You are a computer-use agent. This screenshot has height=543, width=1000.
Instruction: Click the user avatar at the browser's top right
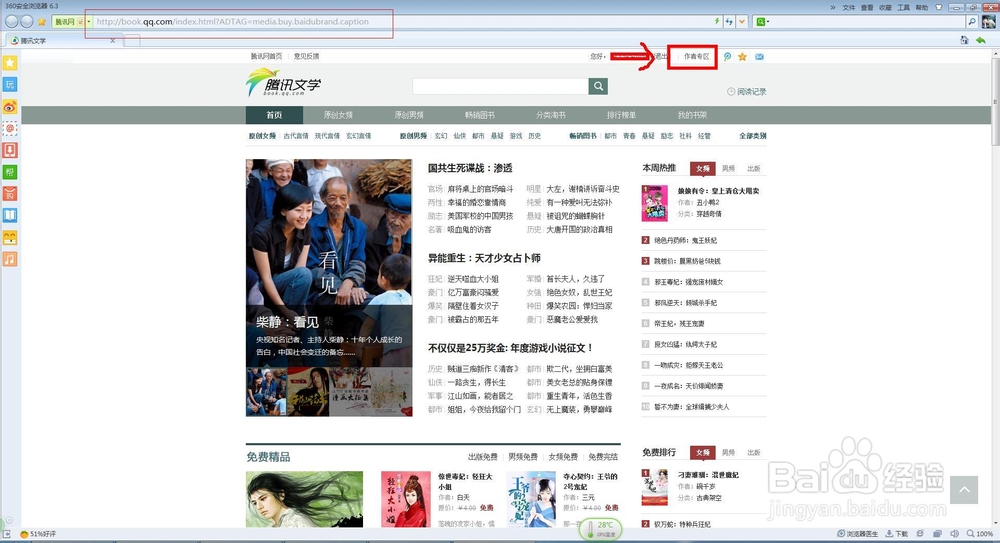(x=989, y=22)
